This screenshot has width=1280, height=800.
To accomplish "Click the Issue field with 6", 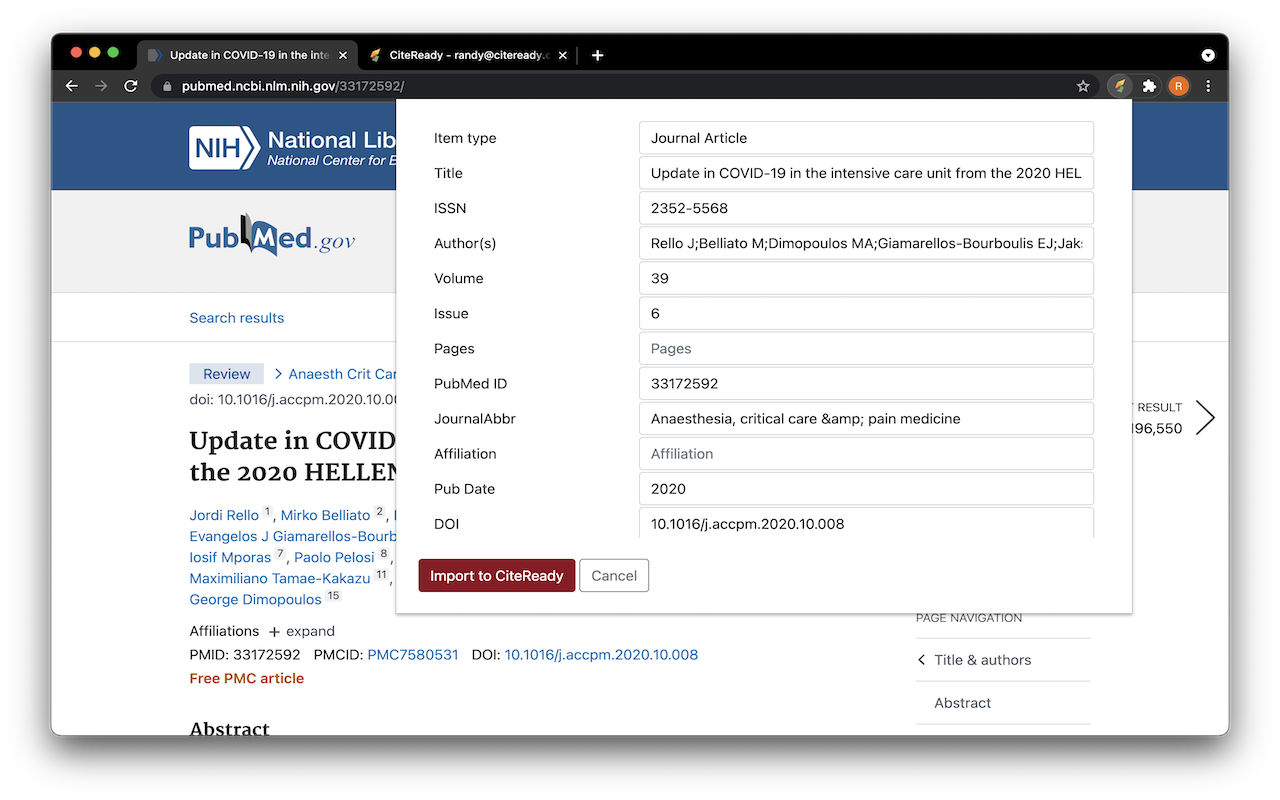I will 866,313.
